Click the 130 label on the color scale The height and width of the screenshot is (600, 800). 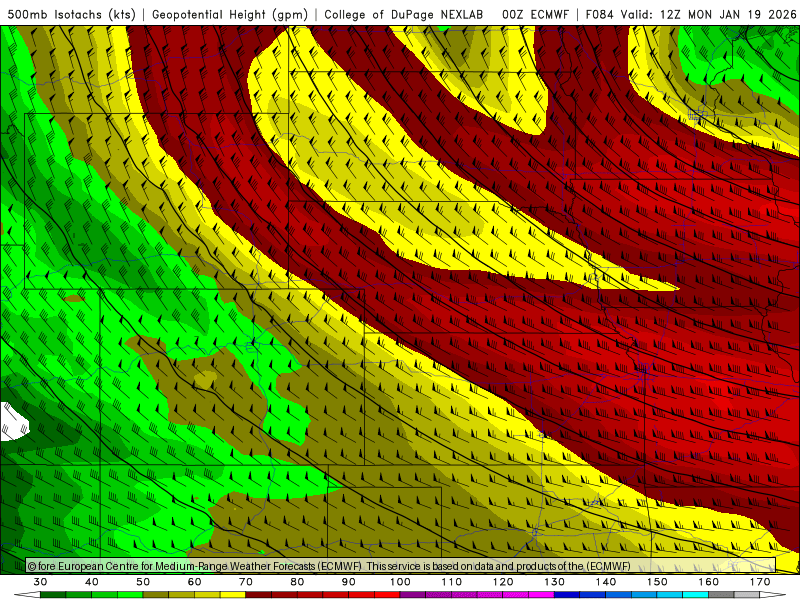coord(554,582)
